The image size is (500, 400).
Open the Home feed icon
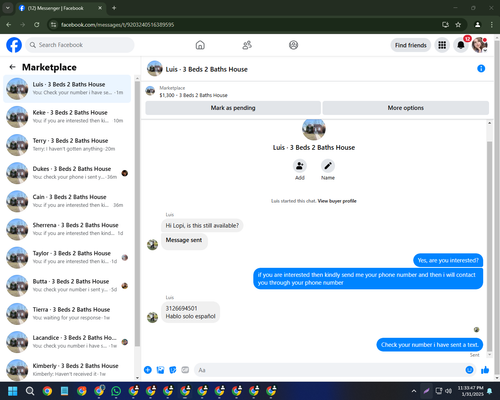200,45
